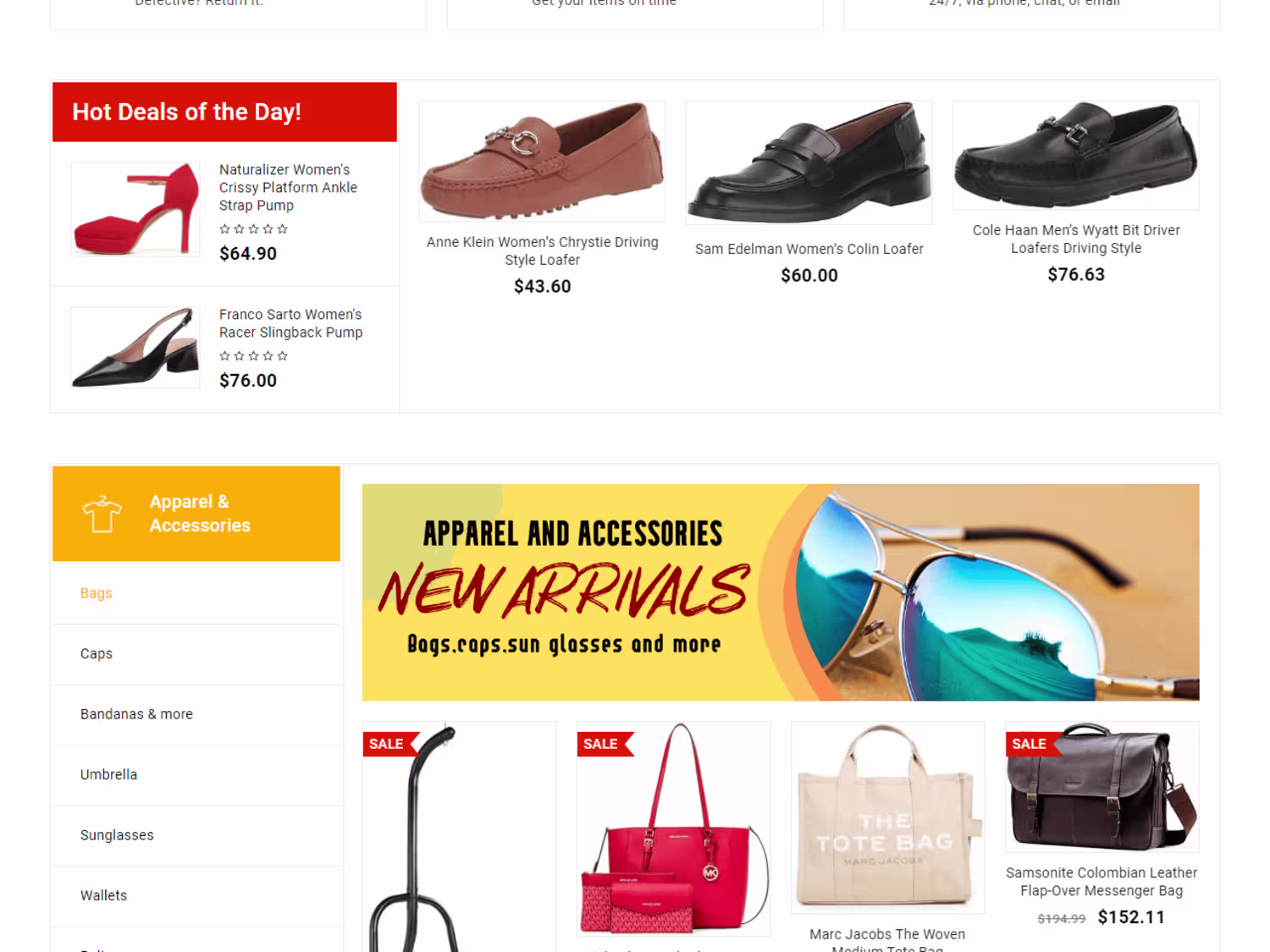
Task: View Samsonite Colombian Leather Messenger Bag
Action: pyautogui.click(x=1102, y=882)
